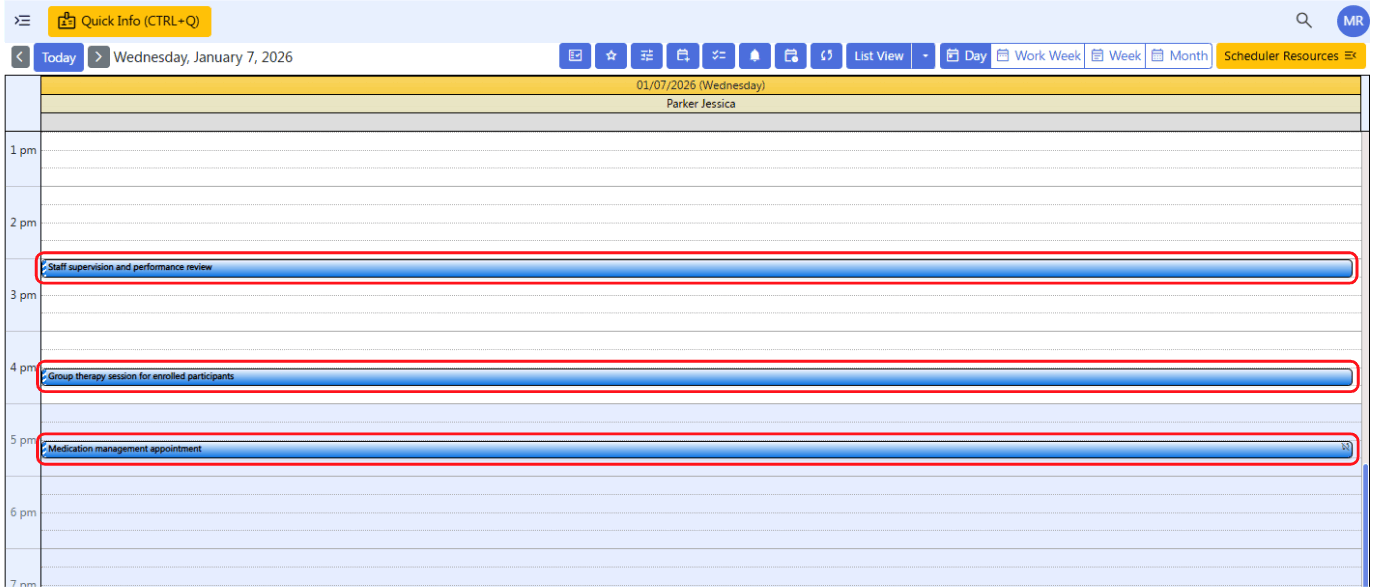Click the 1 pm time label
The image size is (1373, 587).
23,150
